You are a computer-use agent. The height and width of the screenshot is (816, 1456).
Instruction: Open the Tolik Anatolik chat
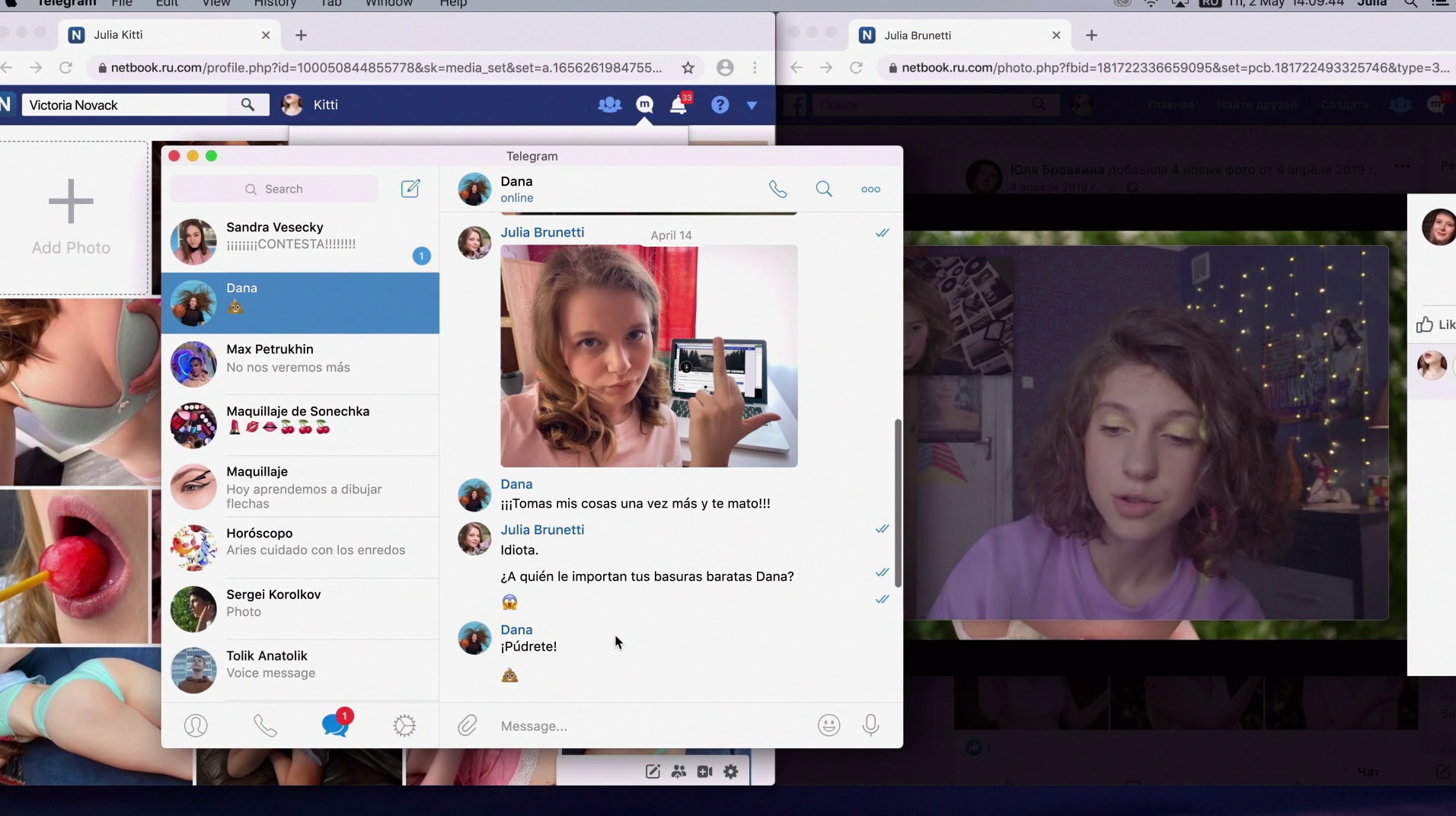click(300, 670)
